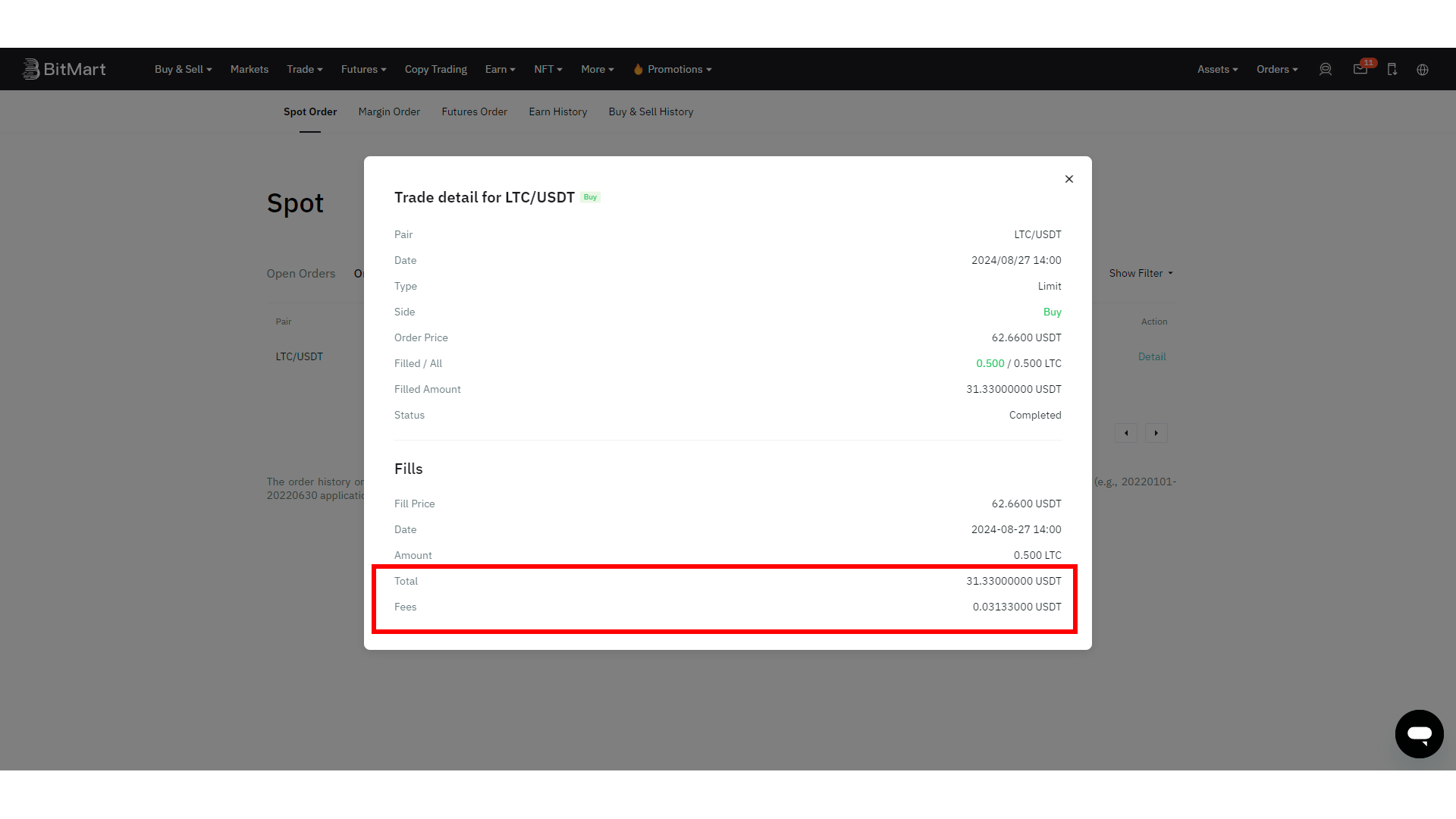Switch to the Margin Order tab
The width and height of the screenshot is (1456, 819).
pyautogui.click(x=389, y=111)
